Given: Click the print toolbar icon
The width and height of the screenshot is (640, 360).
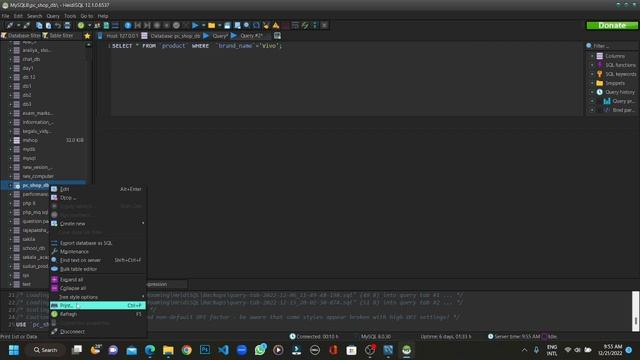Looking at the screenshot, I should (67, 25).
